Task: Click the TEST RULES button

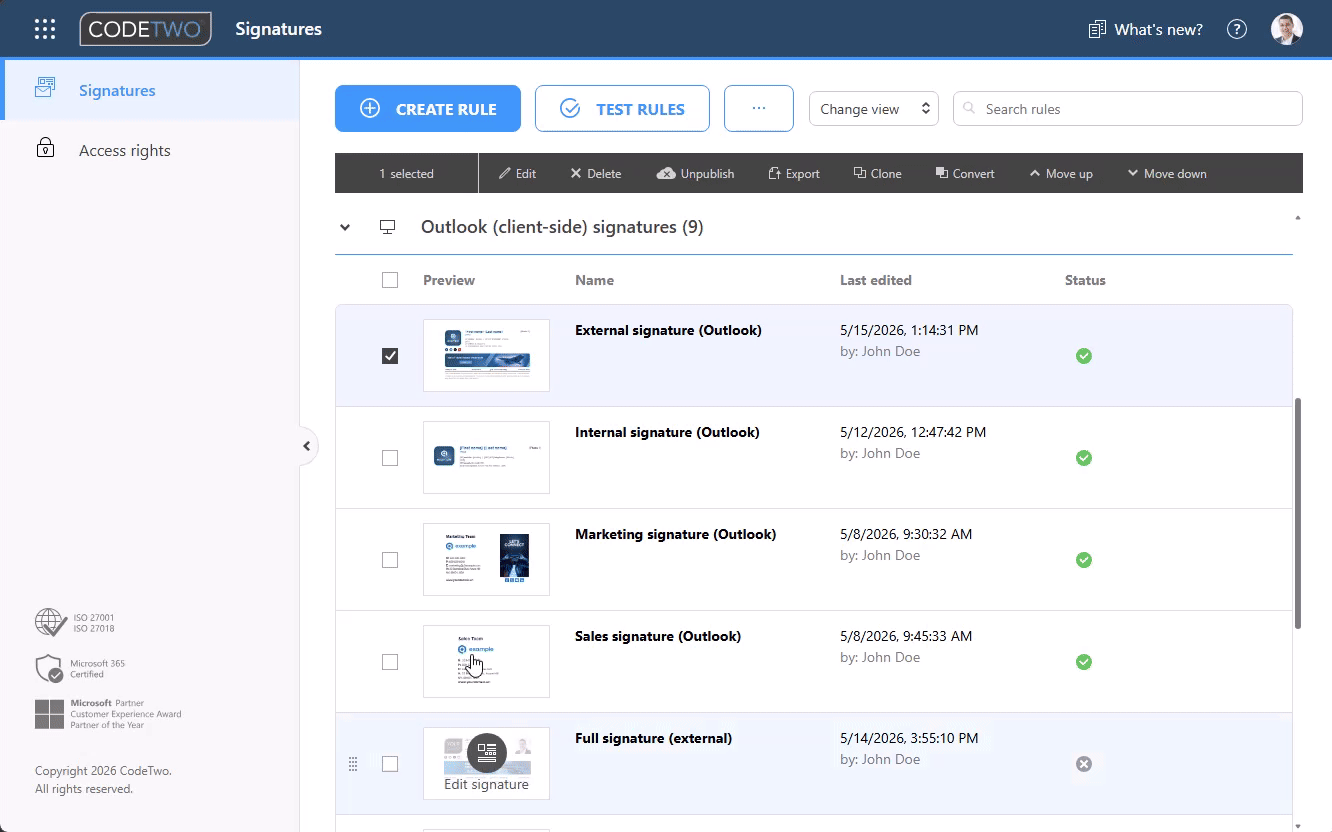Action: pyautogui.click(x=622, y=109)
